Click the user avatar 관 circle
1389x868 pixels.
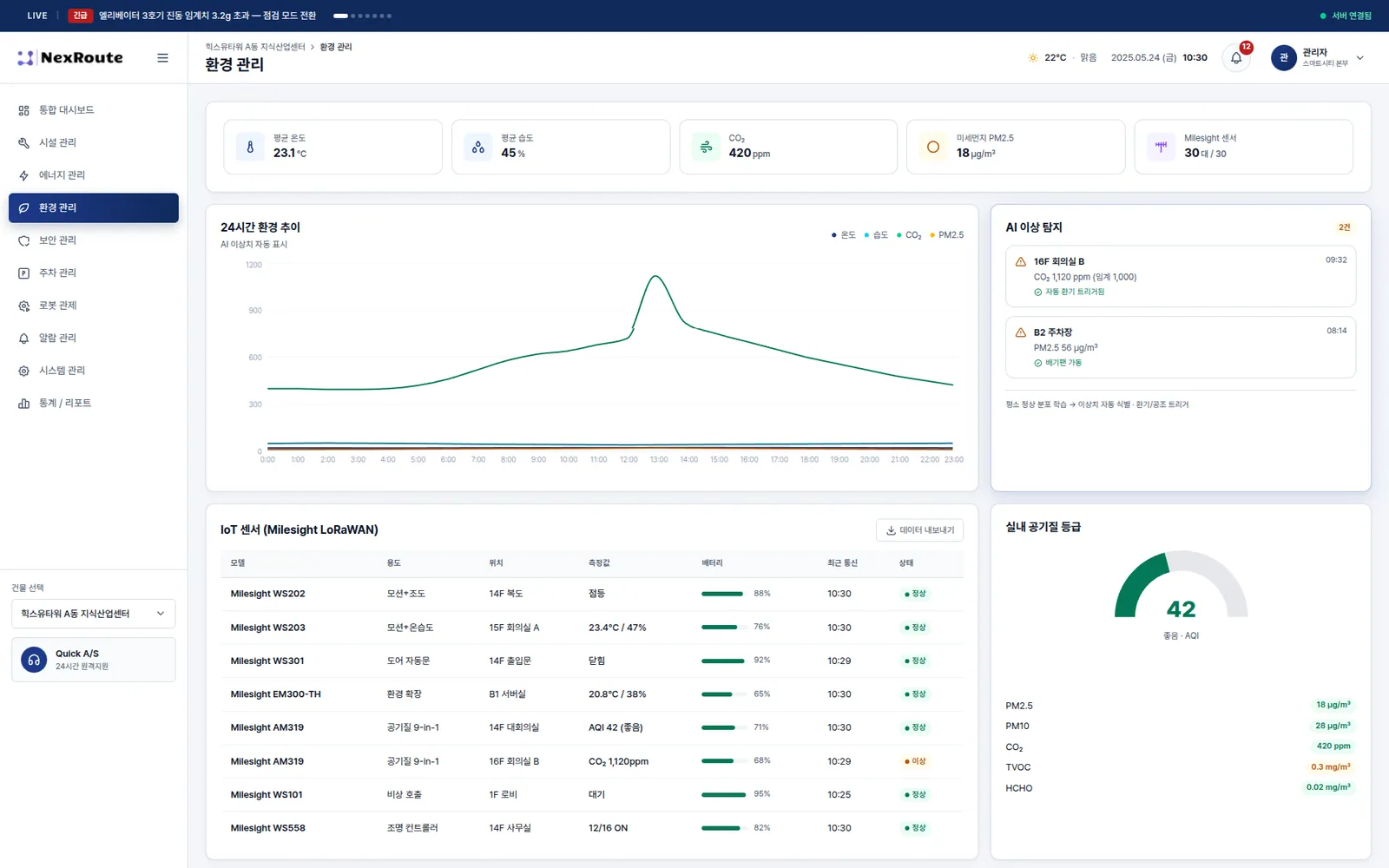1284,58
